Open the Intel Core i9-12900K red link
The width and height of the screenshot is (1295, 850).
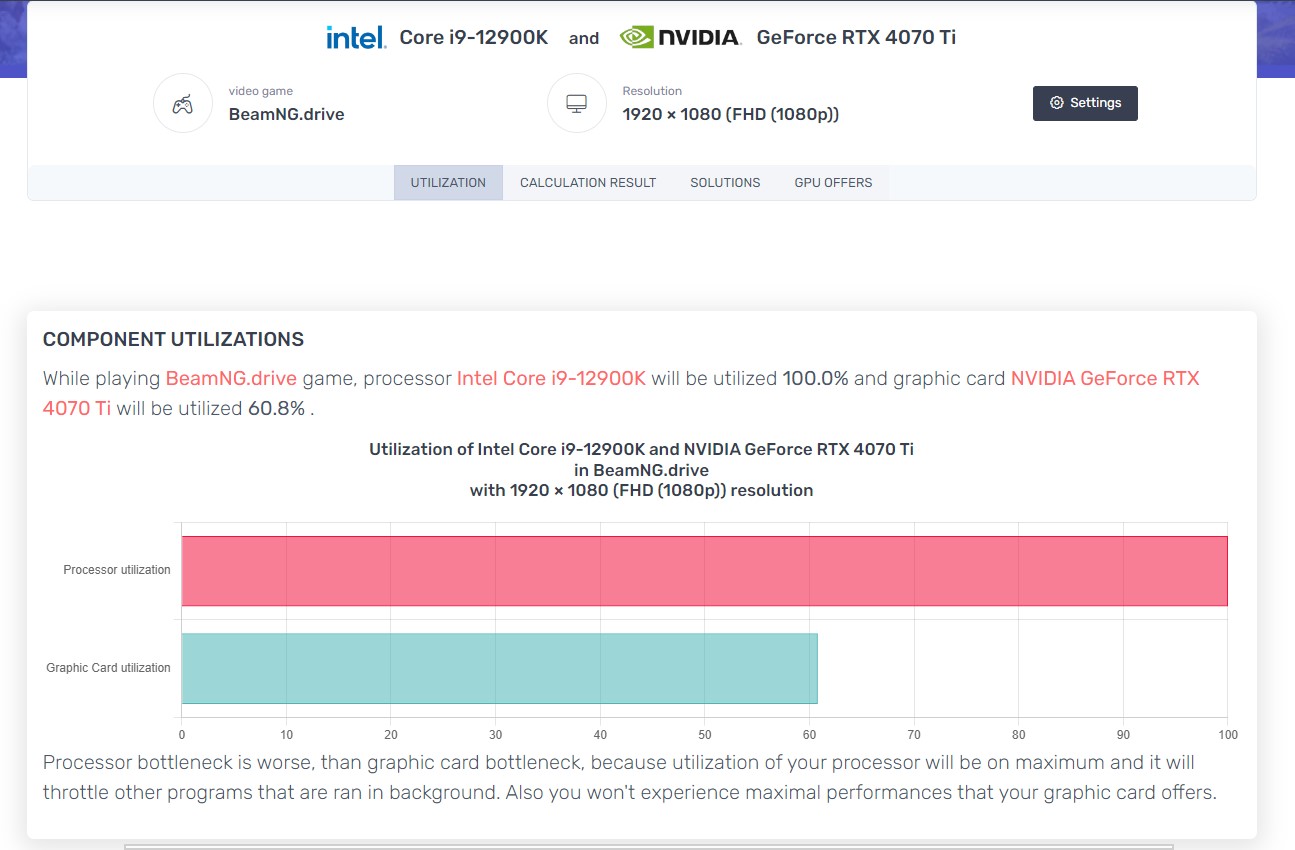pyautogui.click(x=551, y=379)
